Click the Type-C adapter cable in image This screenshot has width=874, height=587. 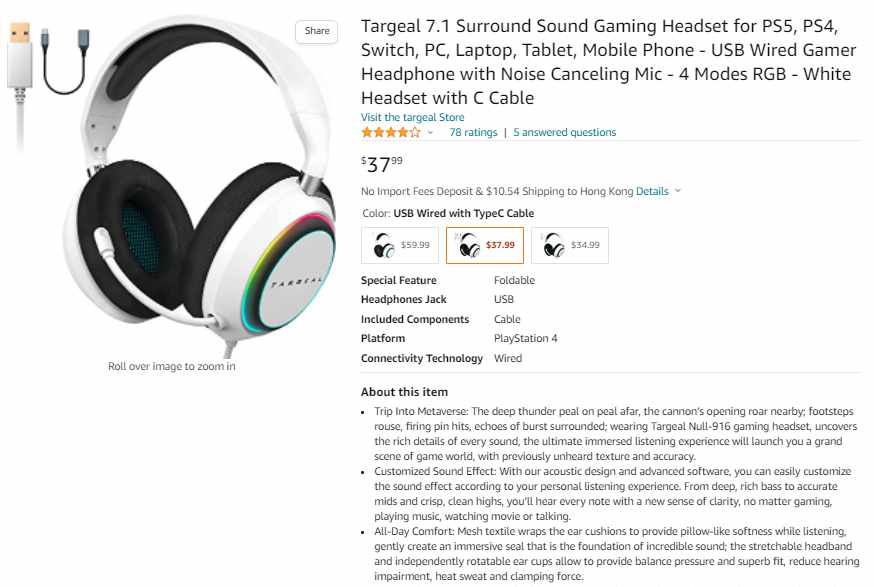(x=65, y=61)
